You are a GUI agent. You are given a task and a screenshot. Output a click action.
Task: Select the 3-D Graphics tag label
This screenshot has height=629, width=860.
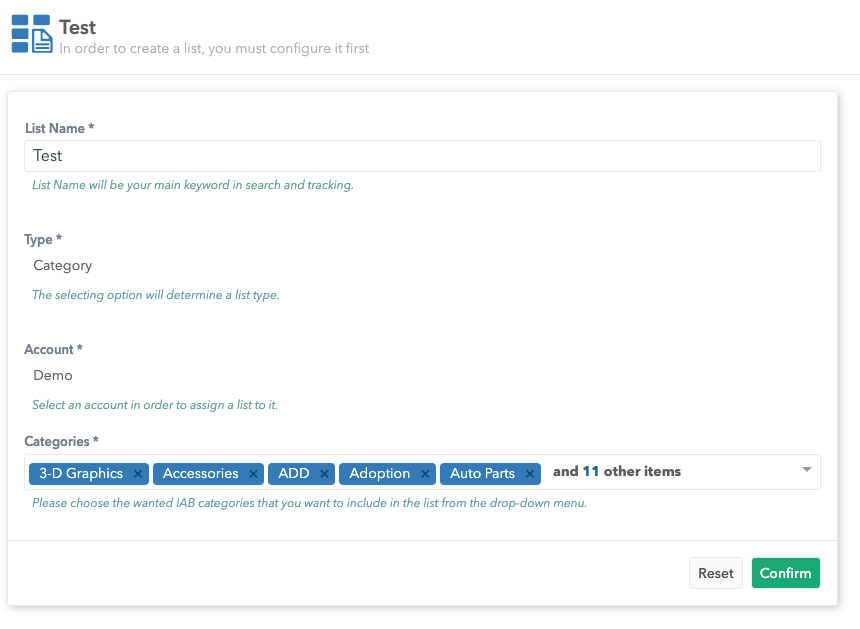tap(81, 474)
